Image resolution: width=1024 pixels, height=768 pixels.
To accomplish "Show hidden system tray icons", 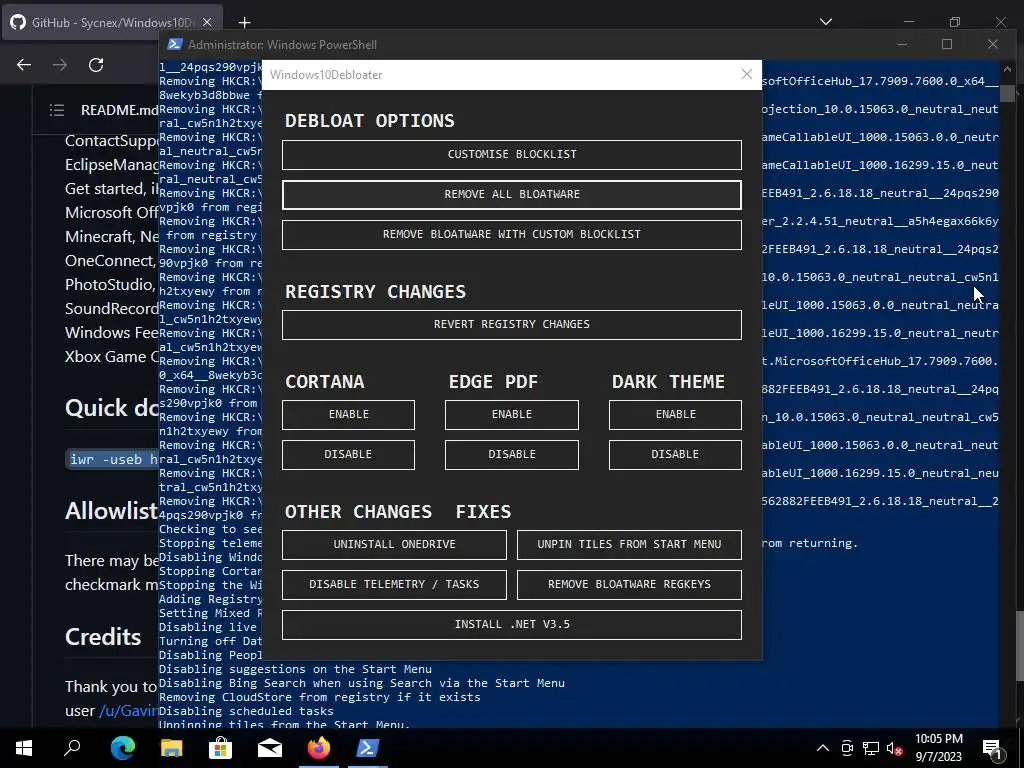I will [823, 748].
